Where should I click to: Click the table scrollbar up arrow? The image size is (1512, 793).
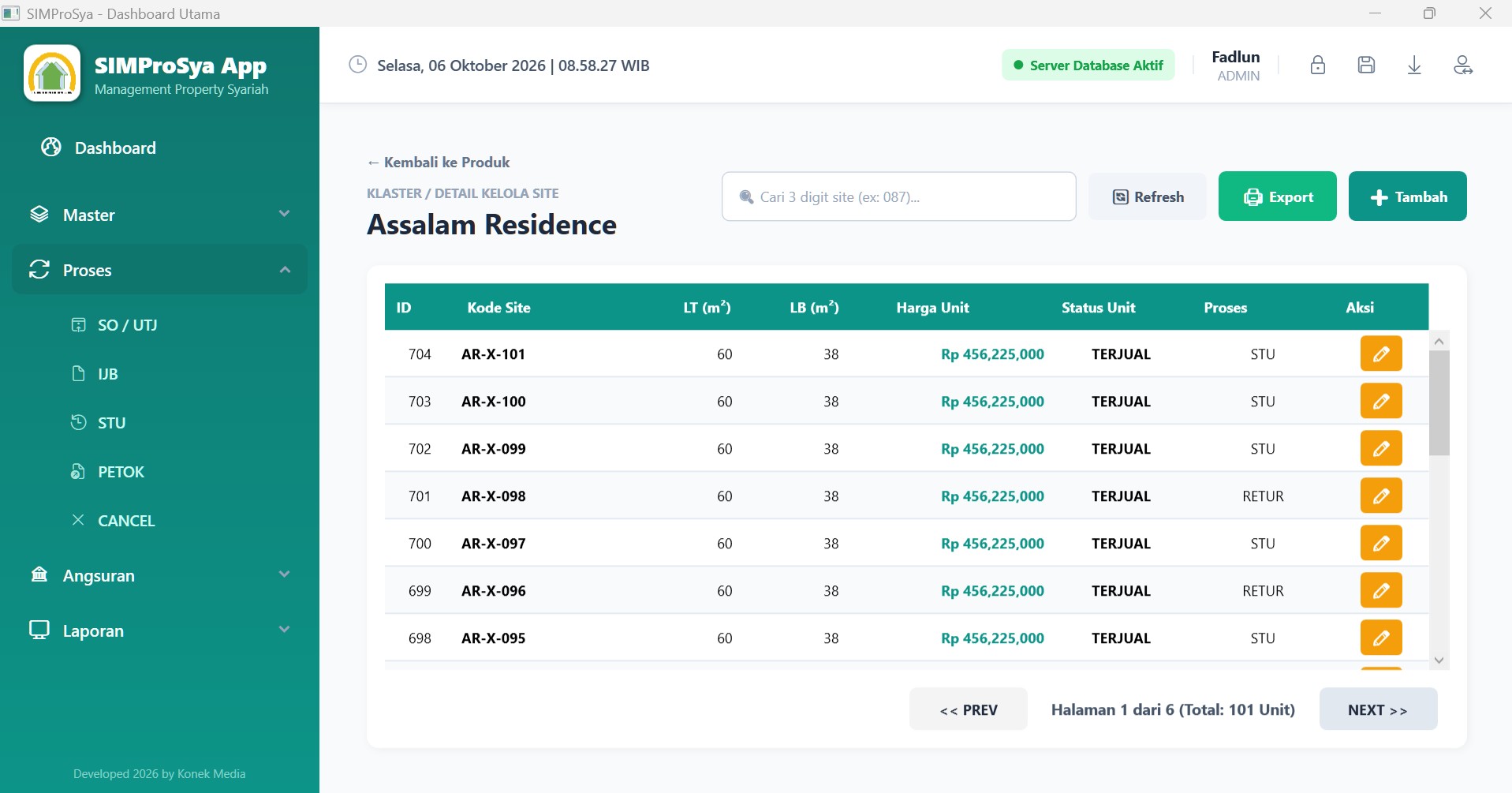(1439, 341)
